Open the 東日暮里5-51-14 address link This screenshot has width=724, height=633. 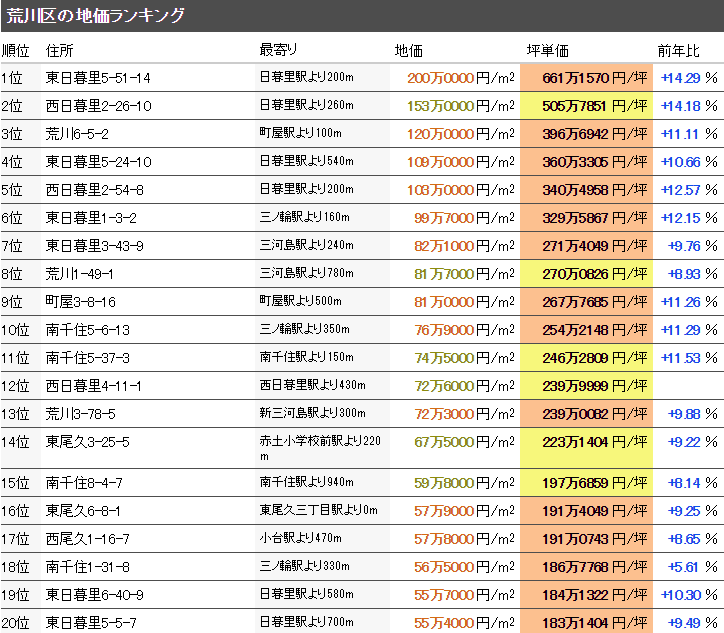coord(98,78)
